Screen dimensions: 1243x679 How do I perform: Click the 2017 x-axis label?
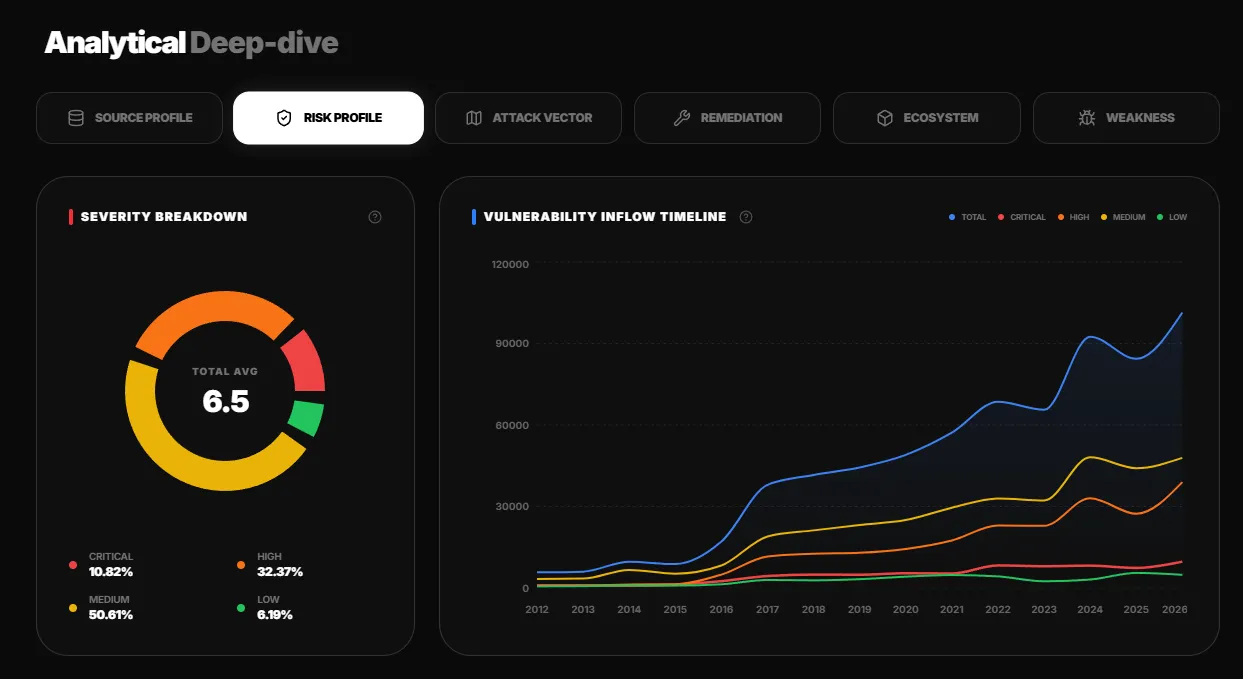767,609
